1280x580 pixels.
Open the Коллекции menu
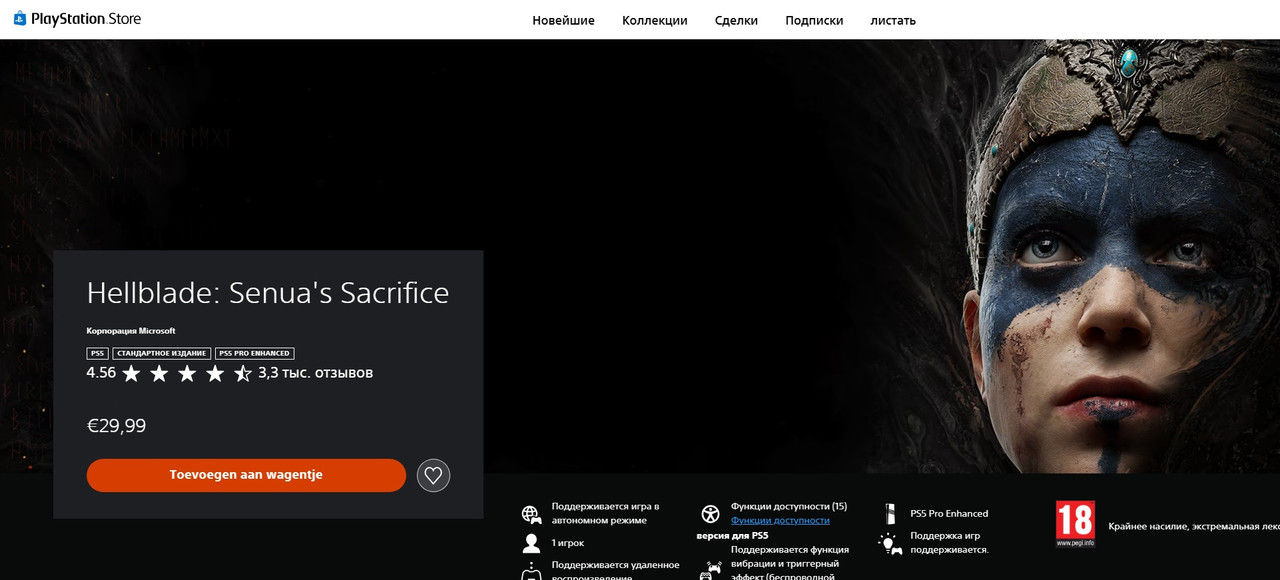point(655,20)
